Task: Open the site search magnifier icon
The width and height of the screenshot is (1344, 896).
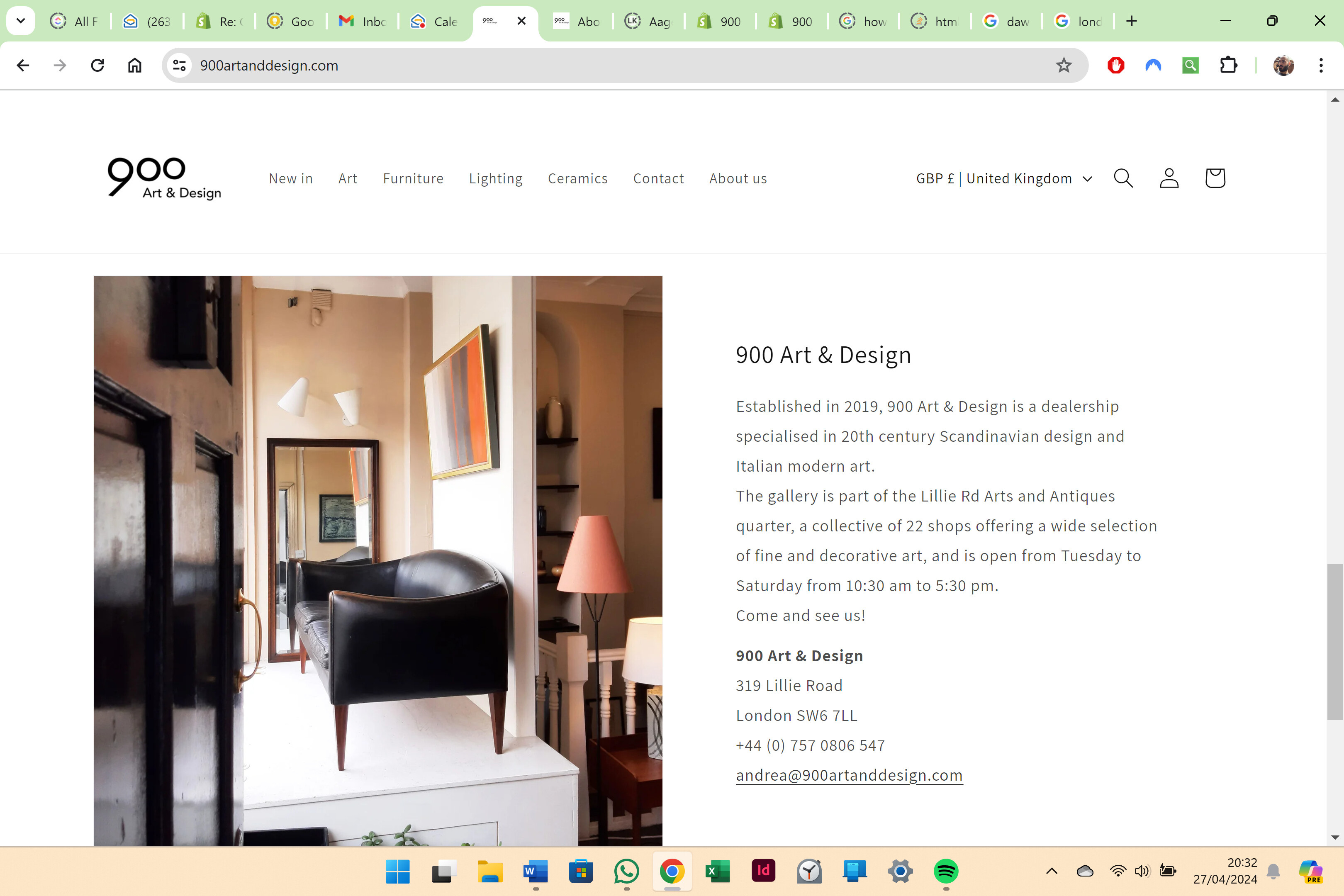Action: point(1123,178)
